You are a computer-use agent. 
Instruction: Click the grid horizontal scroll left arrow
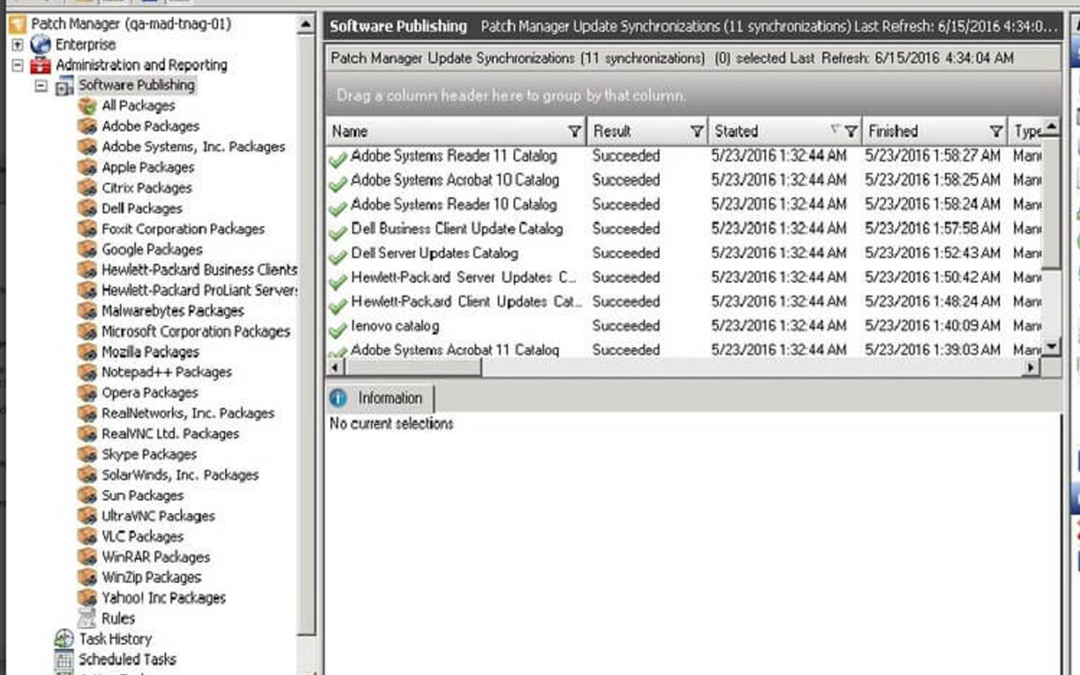pos(335,367)
